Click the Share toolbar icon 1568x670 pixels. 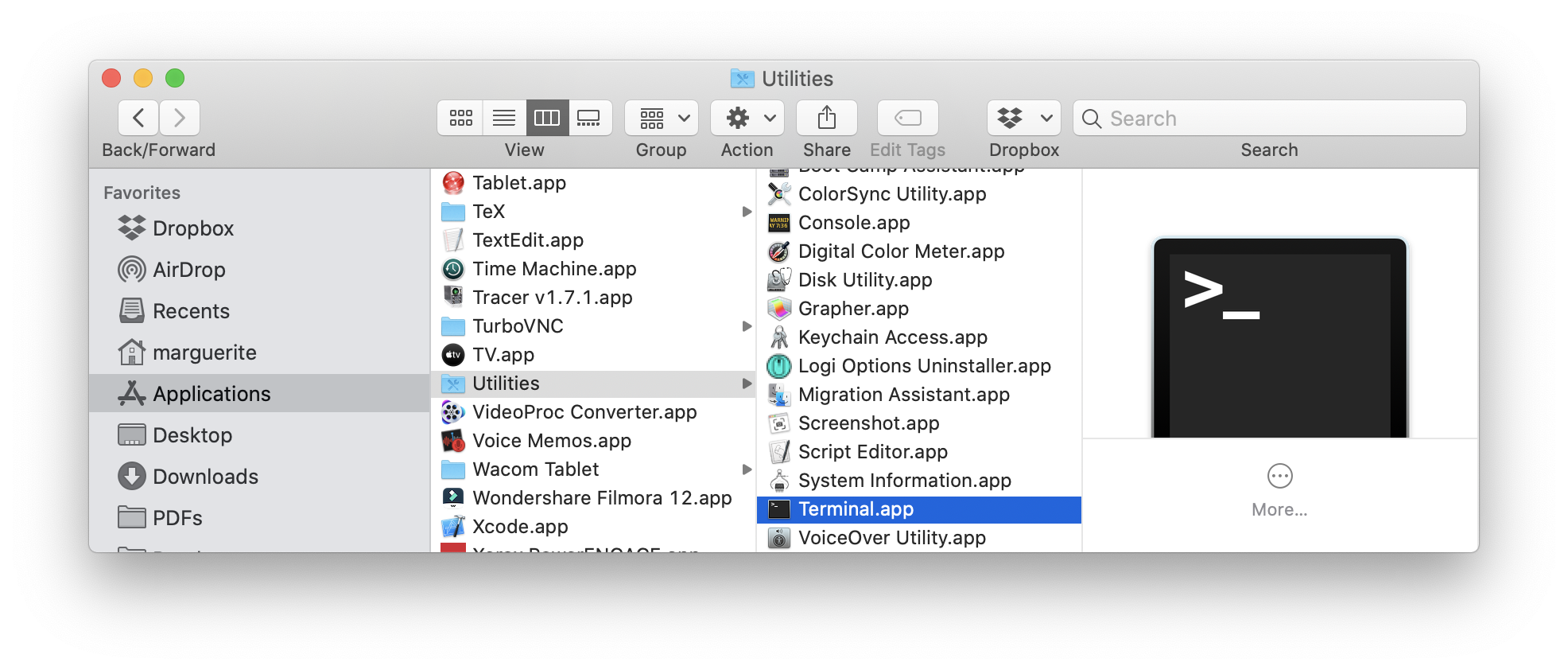[827, 119]
